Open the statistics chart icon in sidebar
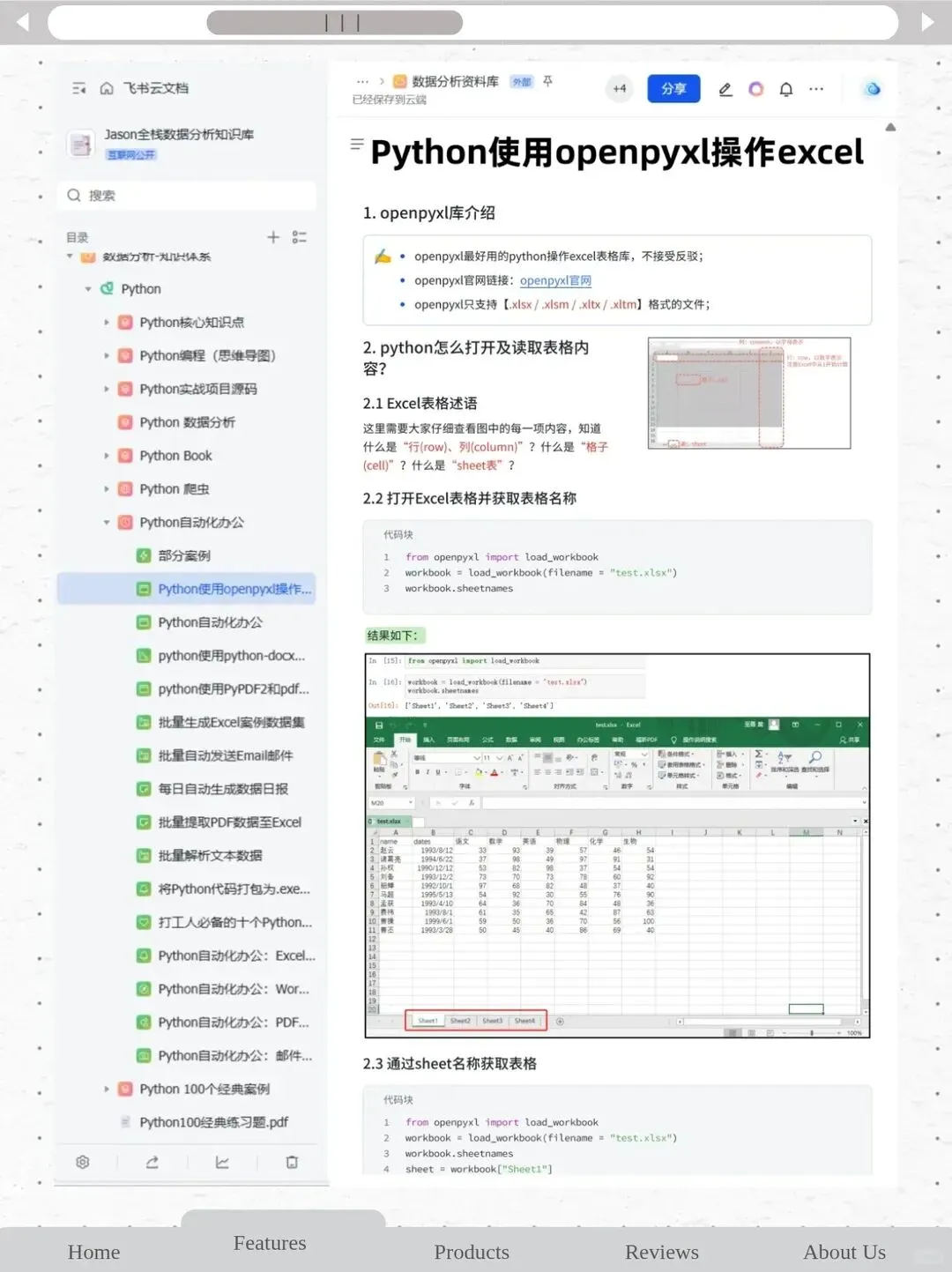This screenshot has height=1272, width=952. [222, 1162]
